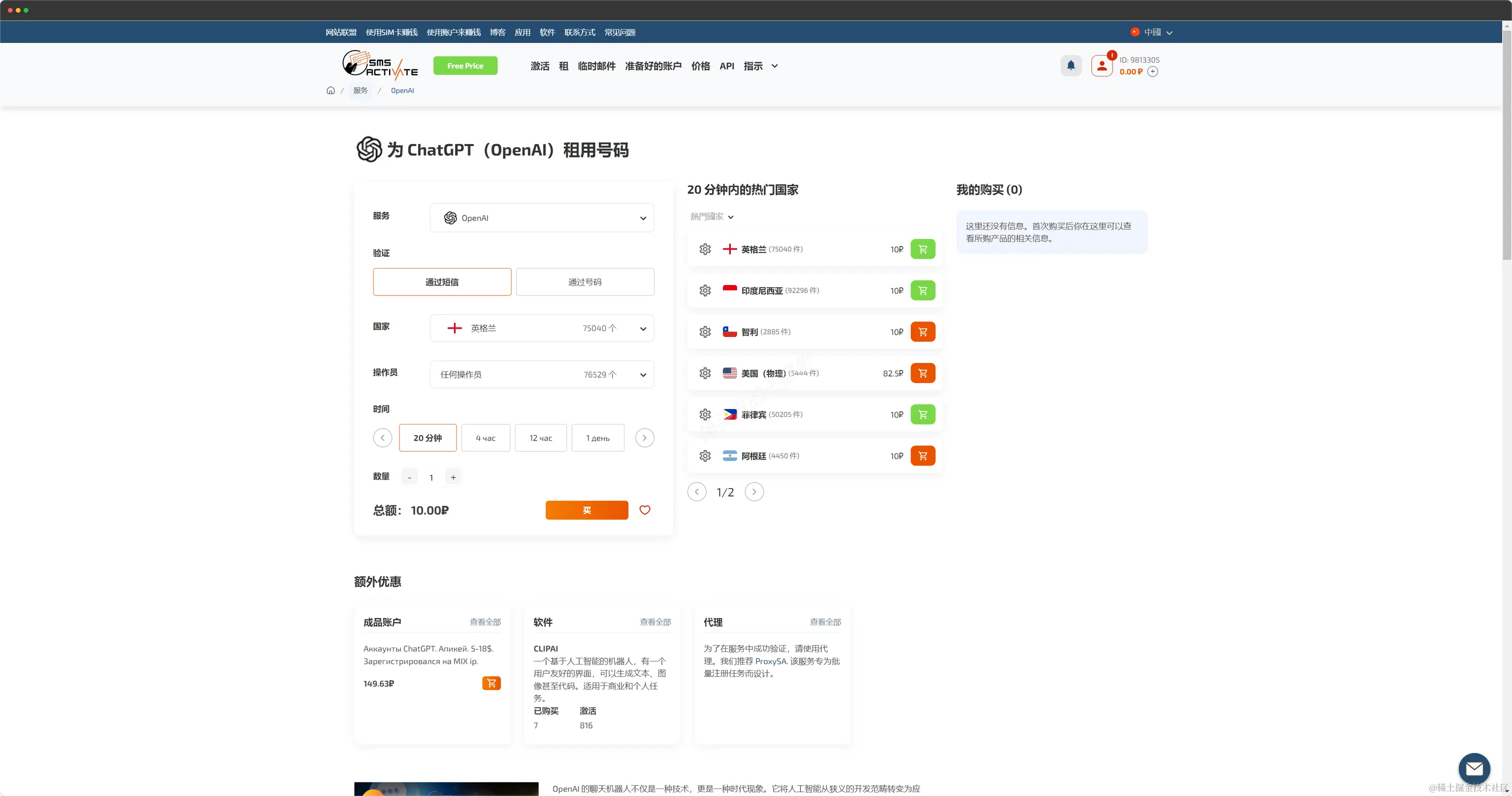Open 使用SIM卡赚钱 in top bar
Screen dimensions: 1512x796
click(x=391, y=32)
